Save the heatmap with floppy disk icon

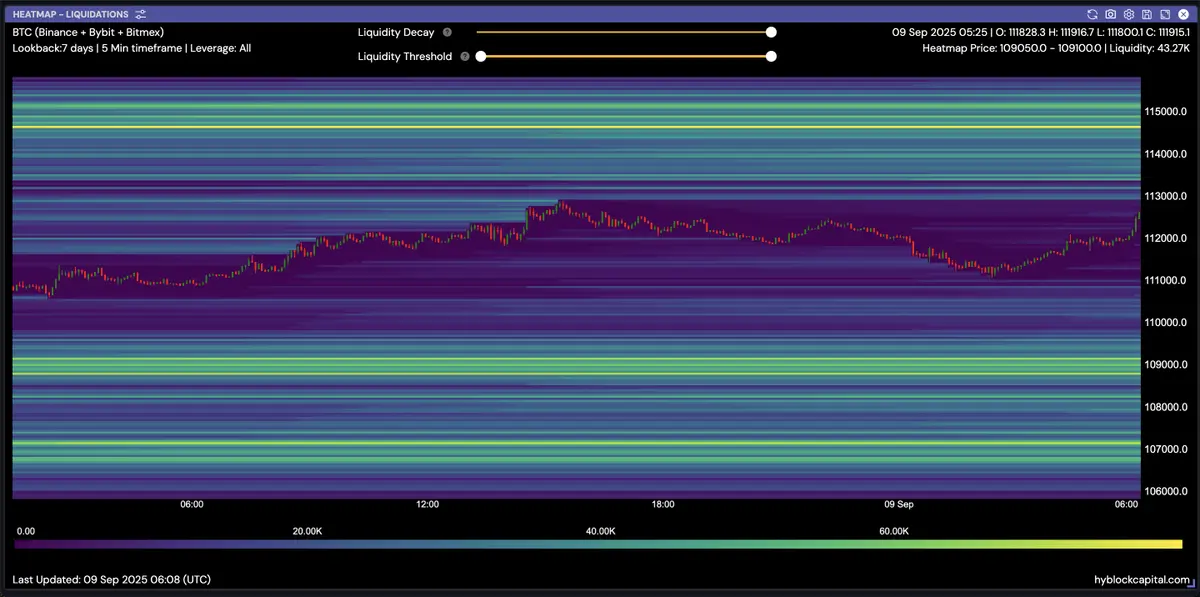[x=1147, y=14]
